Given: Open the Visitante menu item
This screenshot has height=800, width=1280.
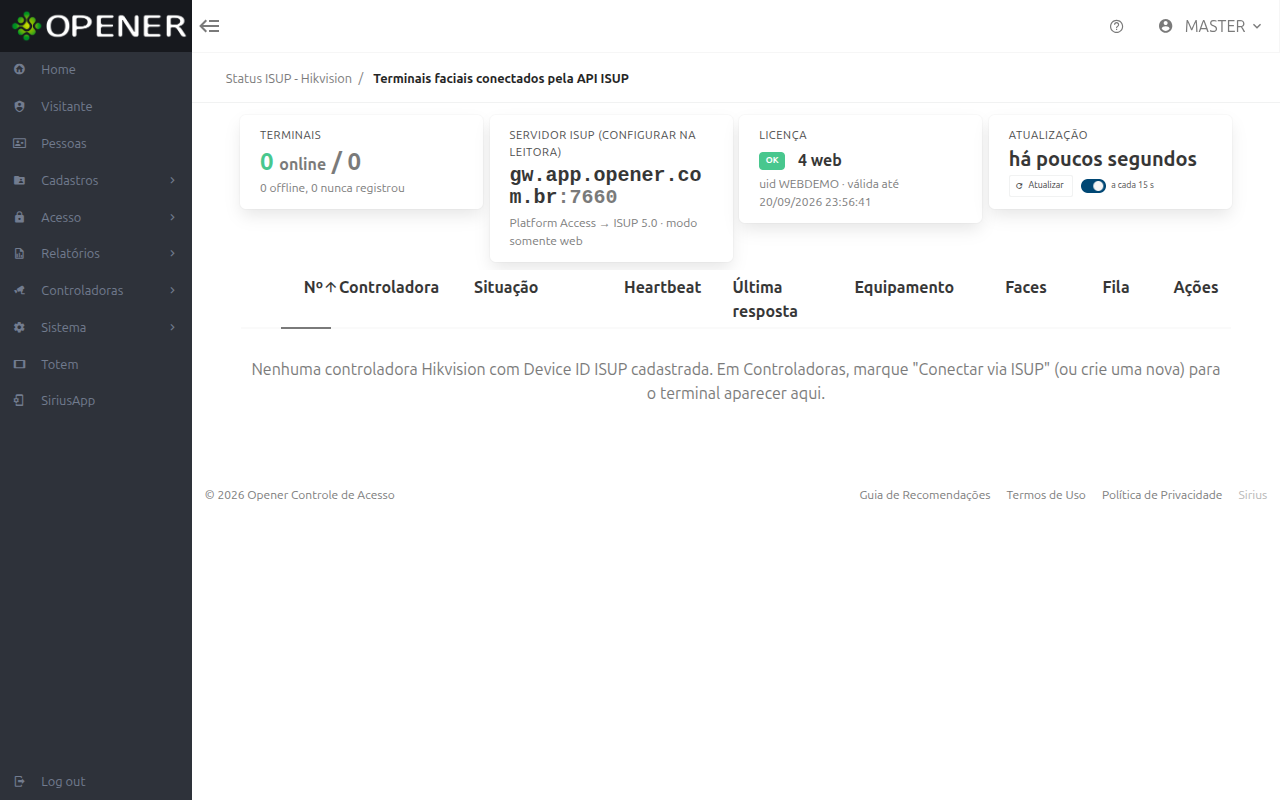Looking at the screenshot, I should point(96,107).
